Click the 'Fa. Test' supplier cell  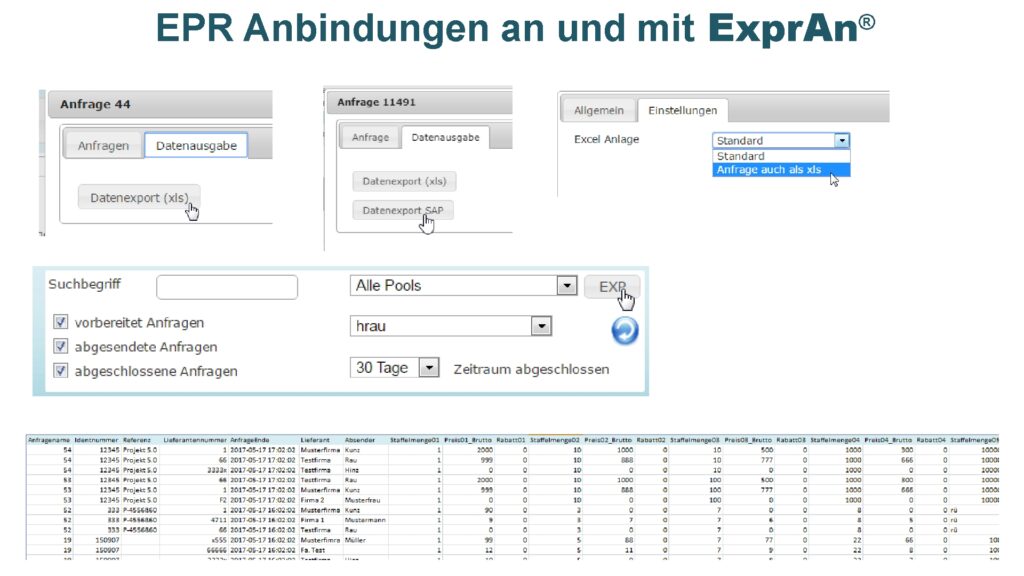pyautogui.click(x=313, y=551)
